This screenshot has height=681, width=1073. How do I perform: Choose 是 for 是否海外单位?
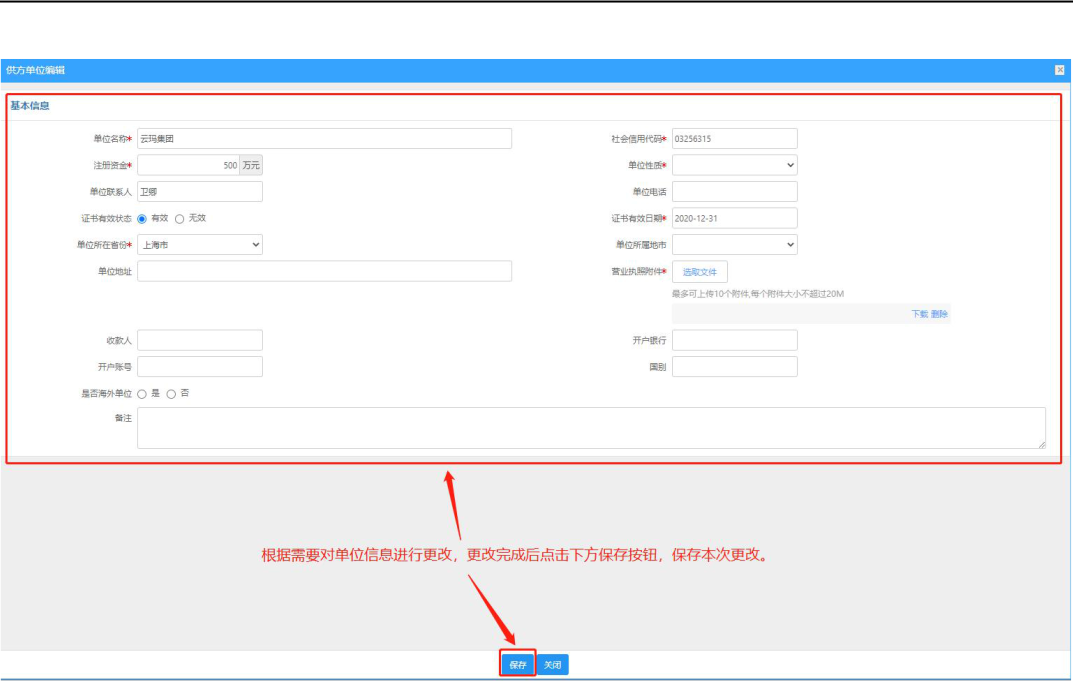[142, 394]
